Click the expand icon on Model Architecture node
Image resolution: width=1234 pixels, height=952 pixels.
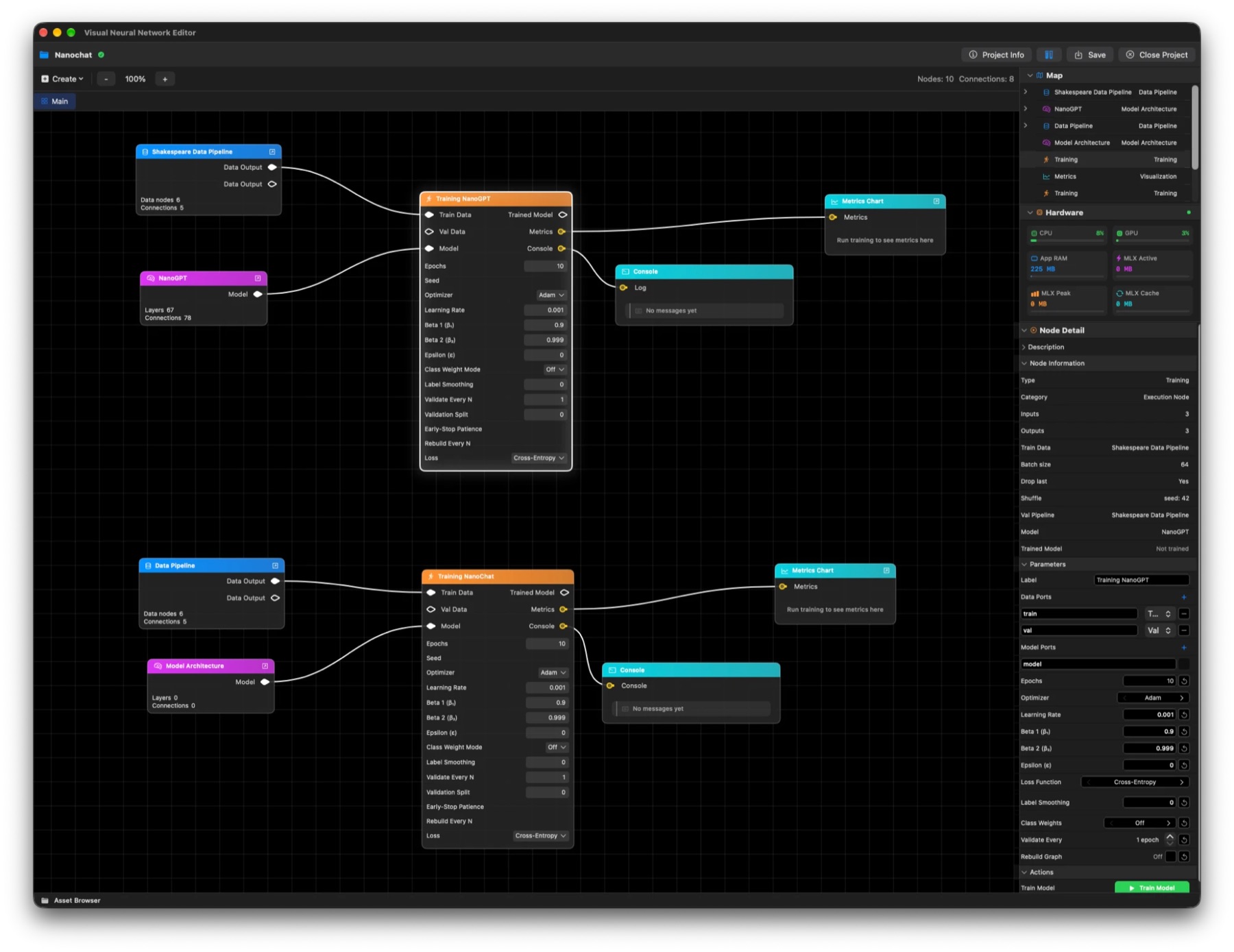(x=265, y=666)
